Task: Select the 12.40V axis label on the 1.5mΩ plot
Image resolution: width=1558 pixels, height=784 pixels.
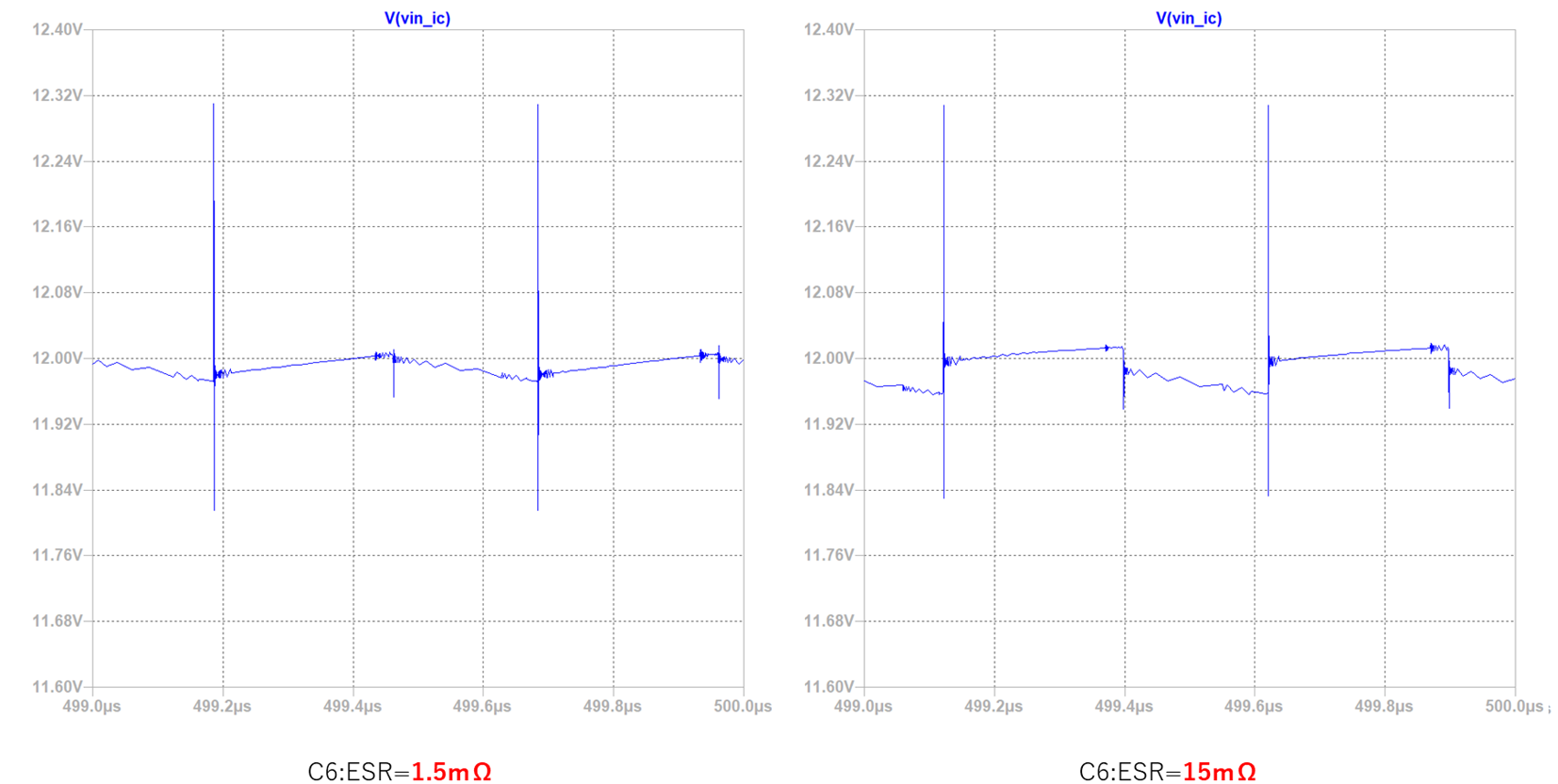Action: pyautogui.click(x=57, y=29)
